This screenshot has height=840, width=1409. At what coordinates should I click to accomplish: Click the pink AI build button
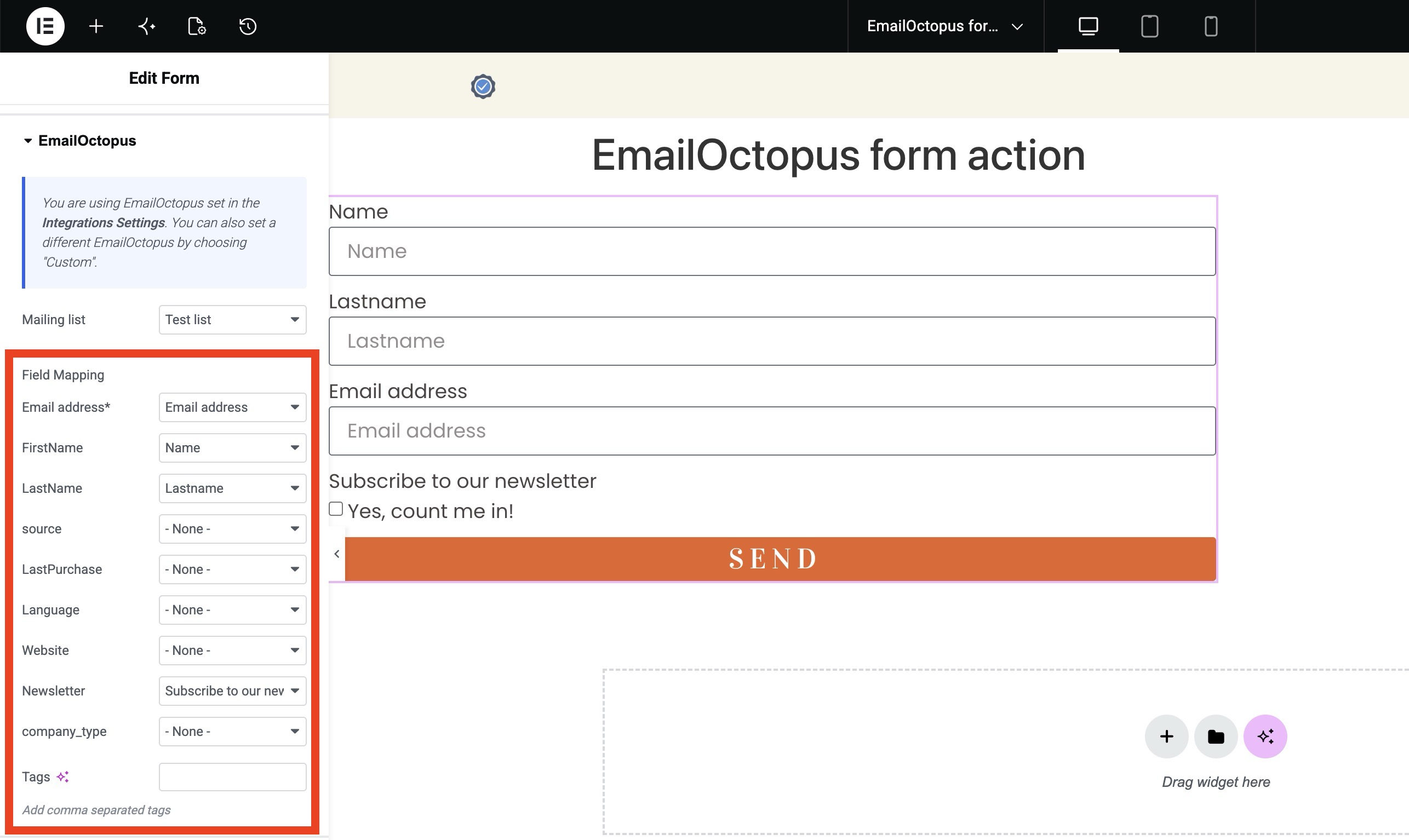click(x=1265, y=737)
